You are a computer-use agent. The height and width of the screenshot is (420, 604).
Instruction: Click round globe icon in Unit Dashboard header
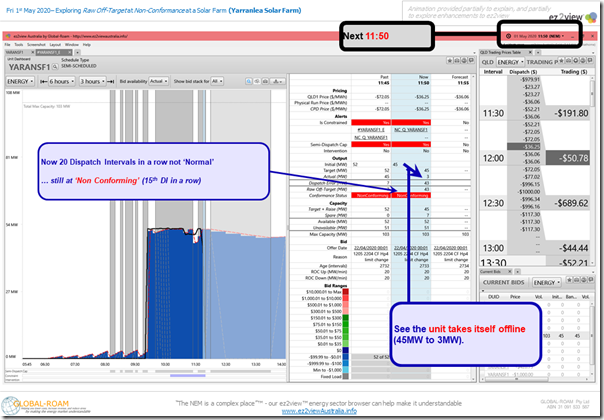coord(464,60)
